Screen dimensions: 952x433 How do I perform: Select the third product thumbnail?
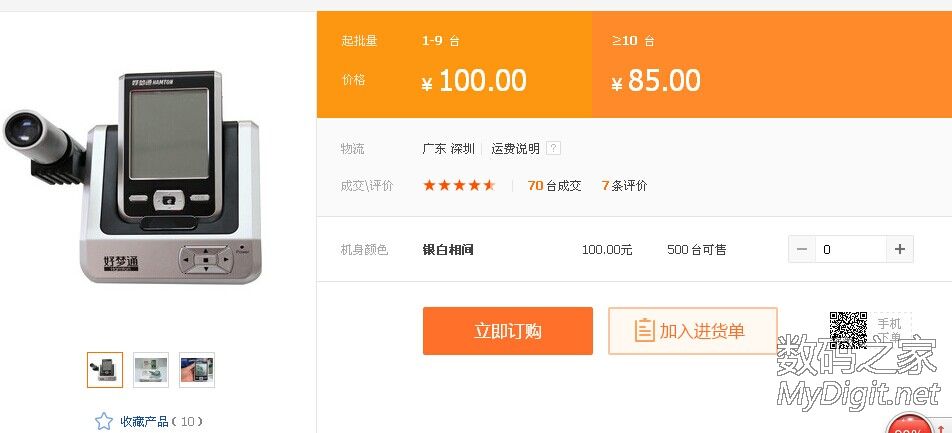tap(197, 370)
